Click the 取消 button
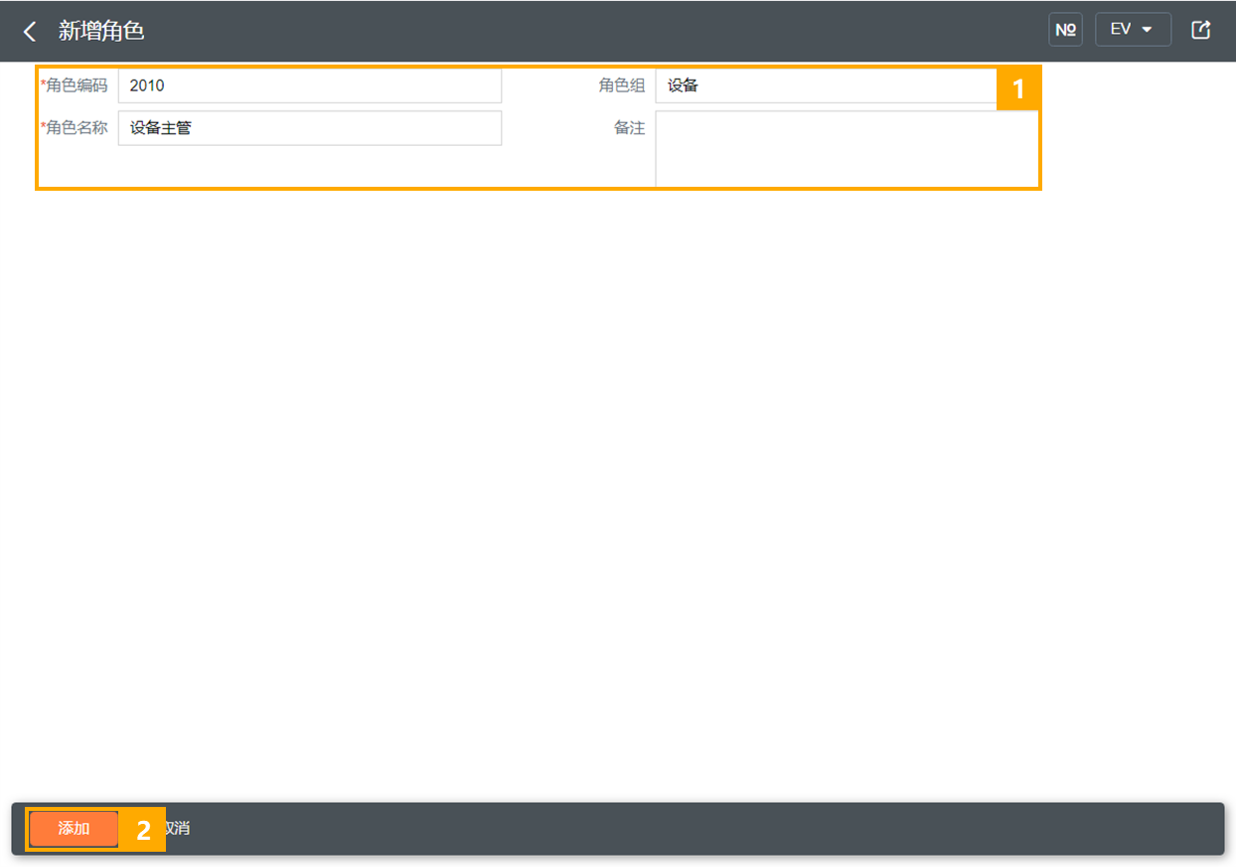 pyautogui.click(x=176, y=829)
